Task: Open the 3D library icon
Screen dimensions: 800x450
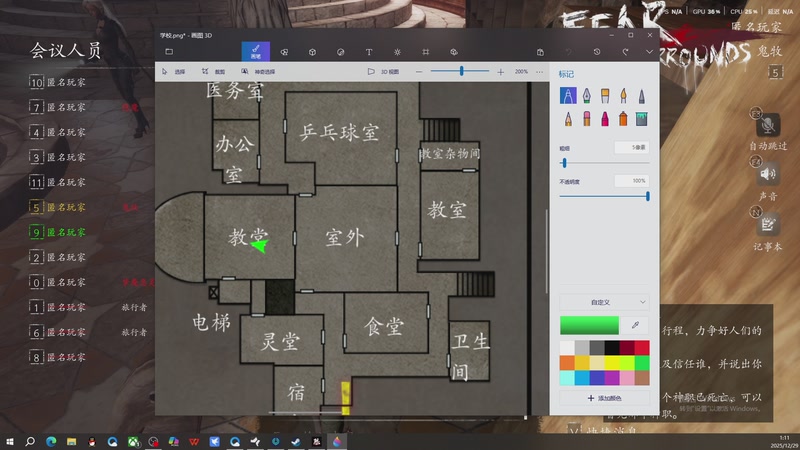Action: coord(454,52)
